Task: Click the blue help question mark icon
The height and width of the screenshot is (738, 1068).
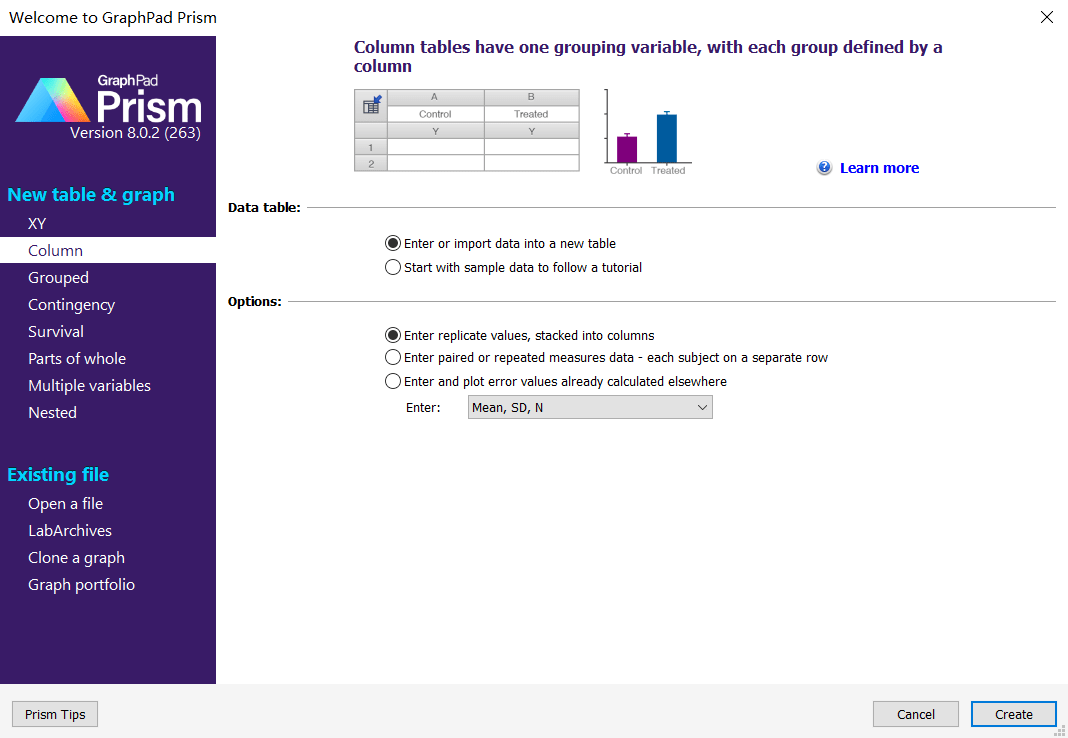Action: point(824,168)
